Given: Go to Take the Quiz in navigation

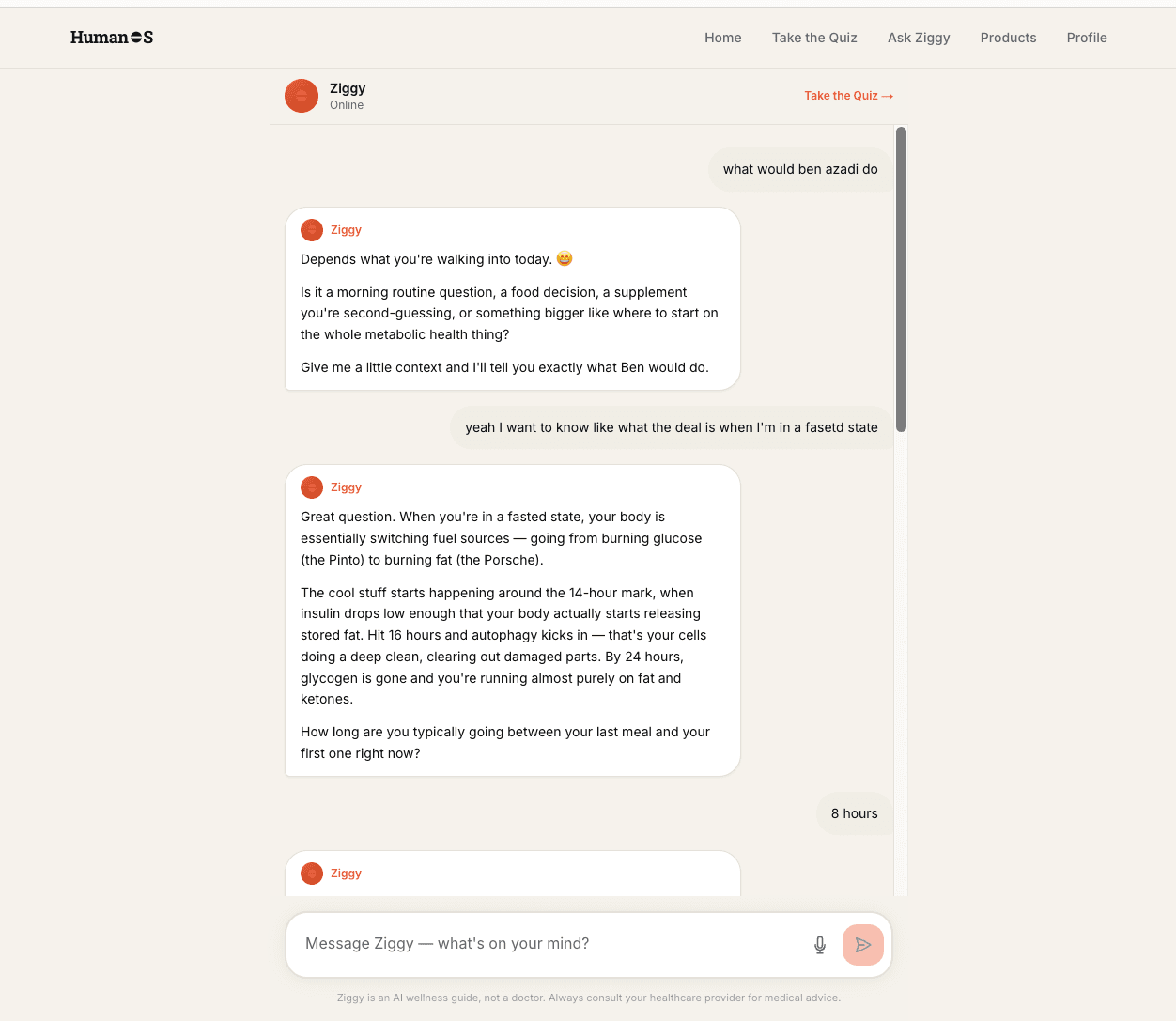Looking at the screenshot, I should click(814, 38).
